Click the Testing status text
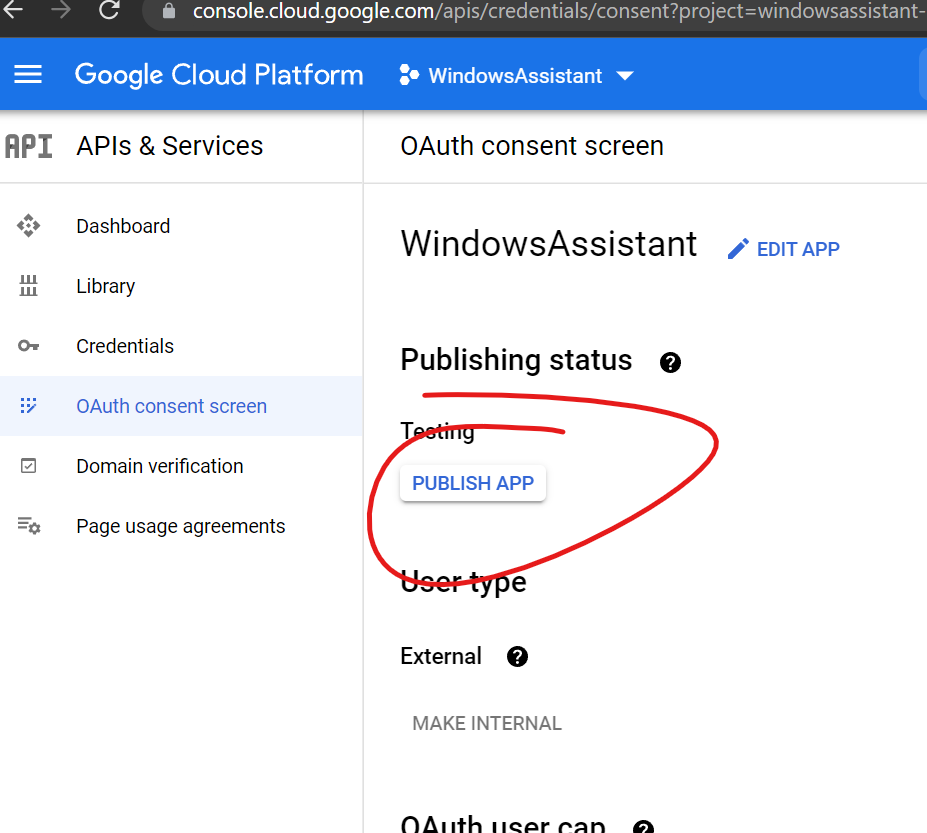Viewport: 927px width, 833px height. (437, 432)
